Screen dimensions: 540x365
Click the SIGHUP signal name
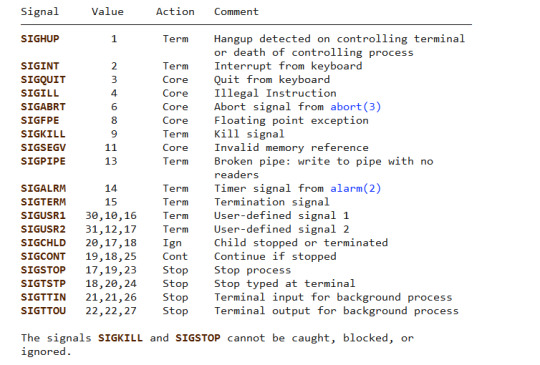click(x=40, y=39)
